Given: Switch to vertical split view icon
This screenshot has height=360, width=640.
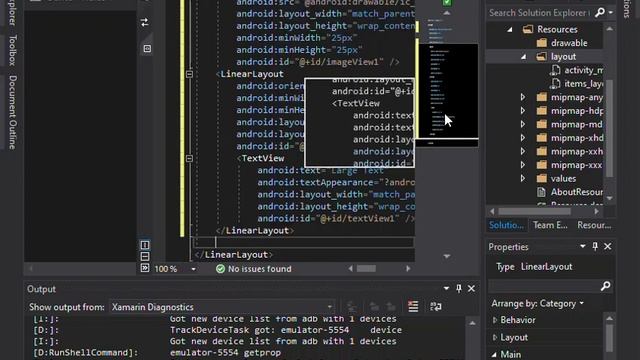Looking at the screenshot, I should pyautogui.click(x=145, y=245).
